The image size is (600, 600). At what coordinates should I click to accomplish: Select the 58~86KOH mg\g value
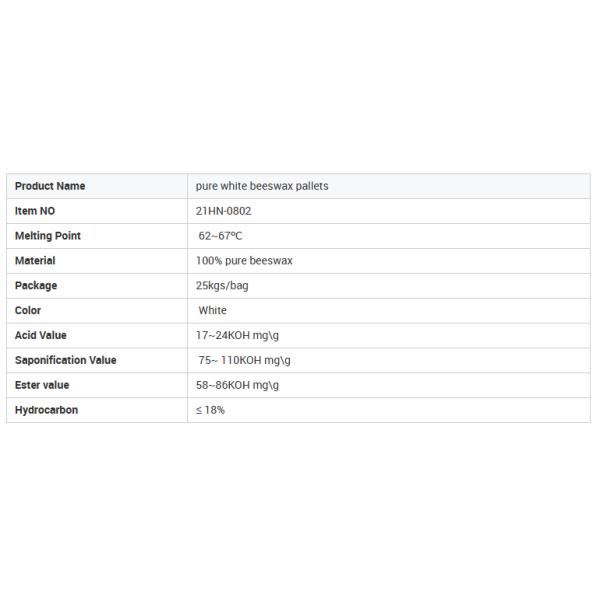tap(237, 385)
